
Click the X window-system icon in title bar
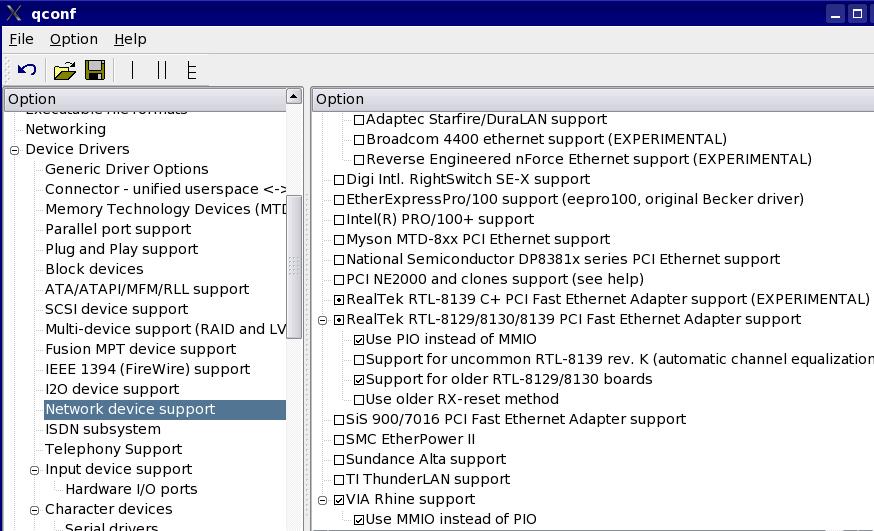pyautogui.click(x=14, y=13)
